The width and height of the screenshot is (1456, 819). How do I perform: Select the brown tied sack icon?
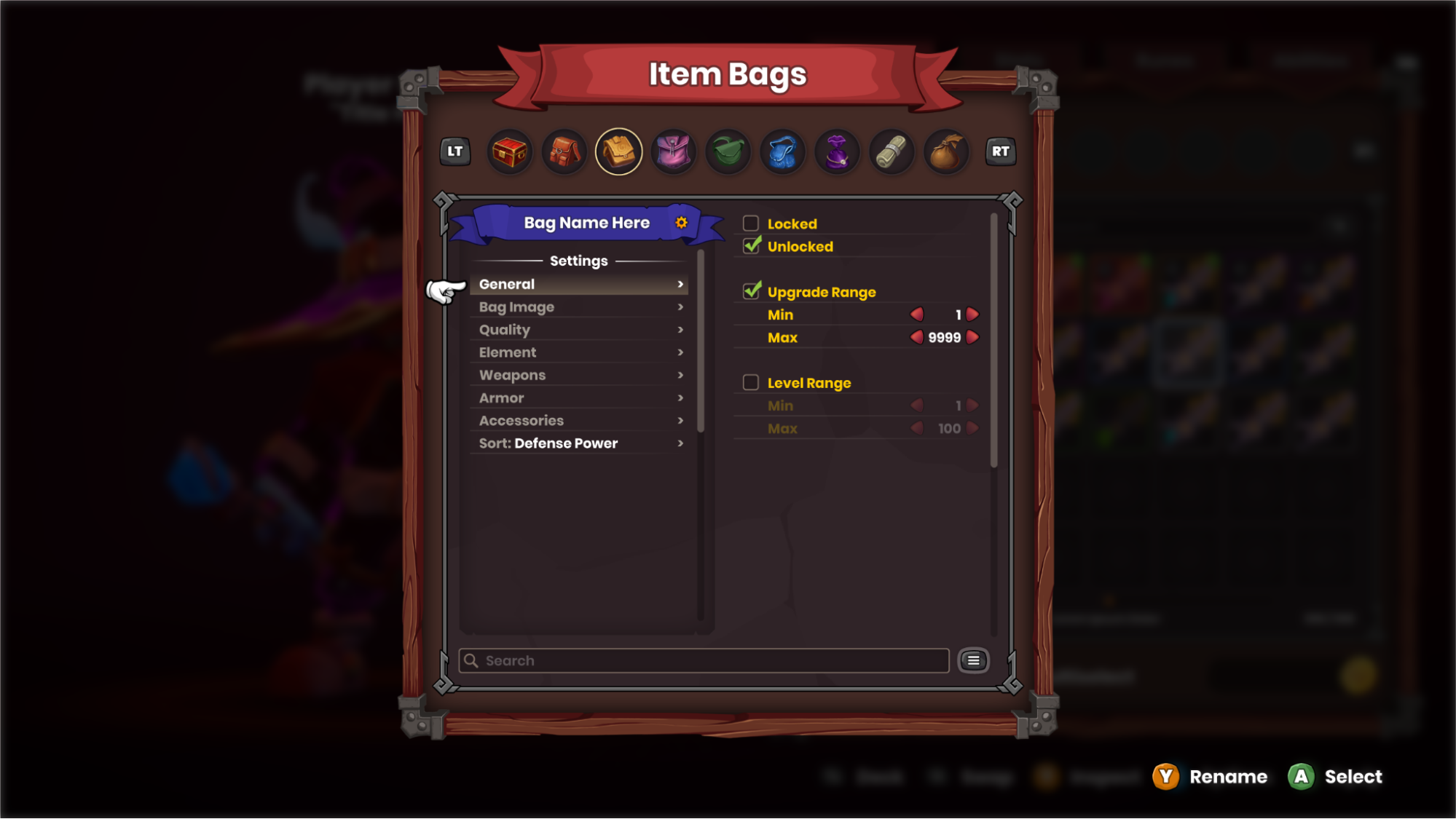tap(946, 152)
